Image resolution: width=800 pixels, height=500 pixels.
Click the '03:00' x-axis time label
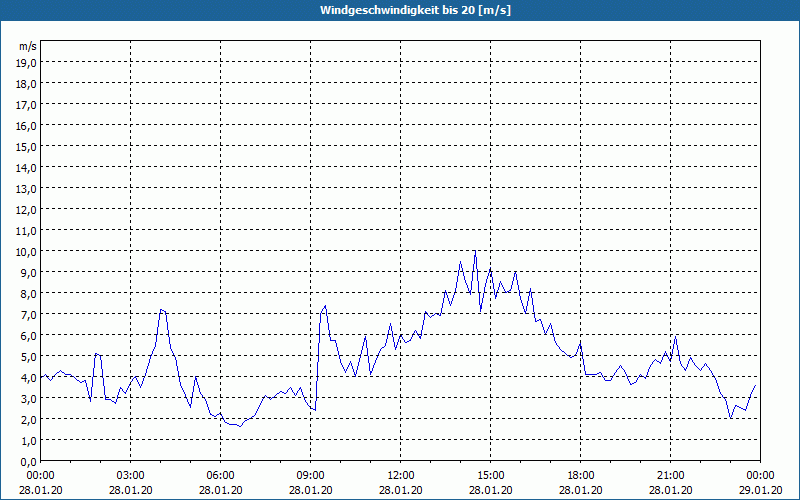(x=131, y=476)
